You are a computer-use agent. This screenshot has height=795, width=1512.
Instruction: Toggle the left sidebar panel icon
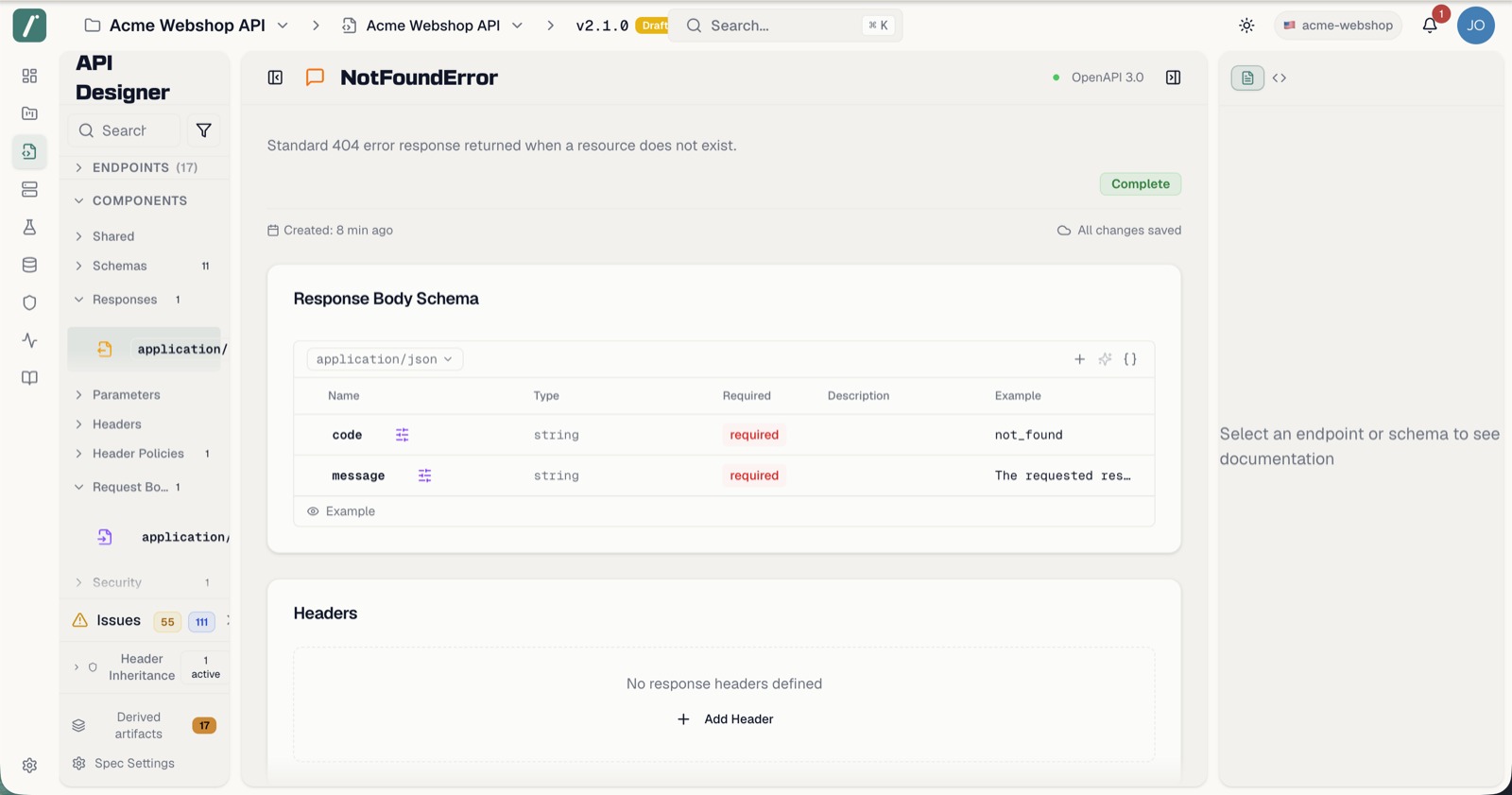pos(275,78)
